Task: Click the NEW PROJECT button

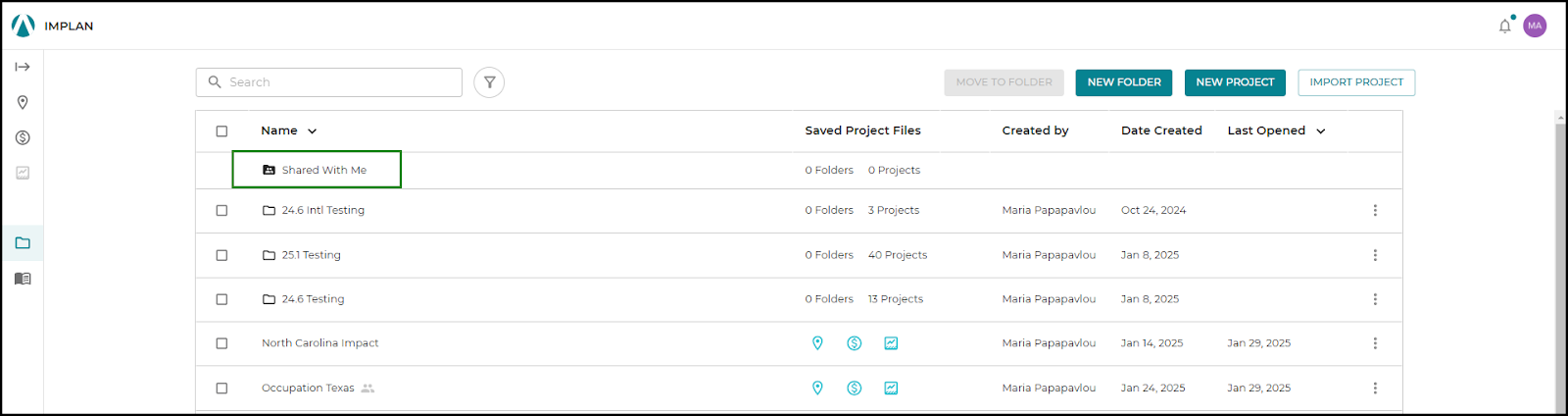Action: click(1235, 82)
